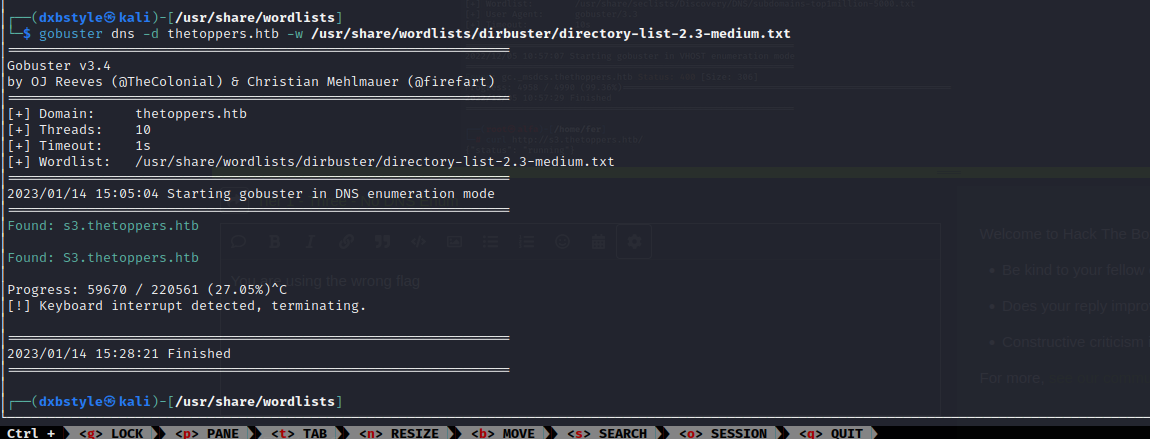The height and width of the screenshot is (439, 1150).
Task: Choose RESIZE mode in the status bar
Action: [398, 433]
